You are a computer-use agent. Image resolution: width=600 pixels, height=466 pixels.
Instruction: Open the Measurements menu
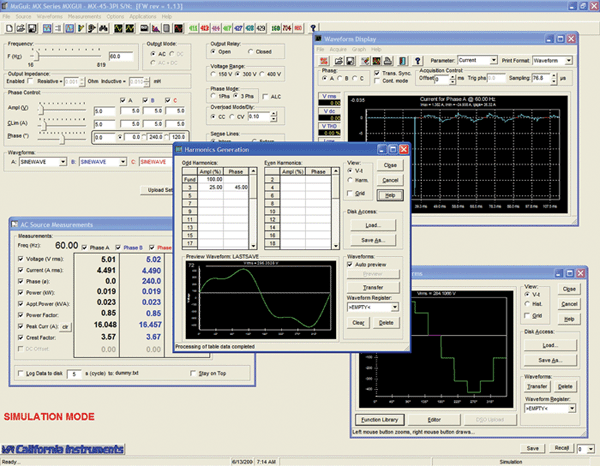pyautogui.click(x=85, y=17)
